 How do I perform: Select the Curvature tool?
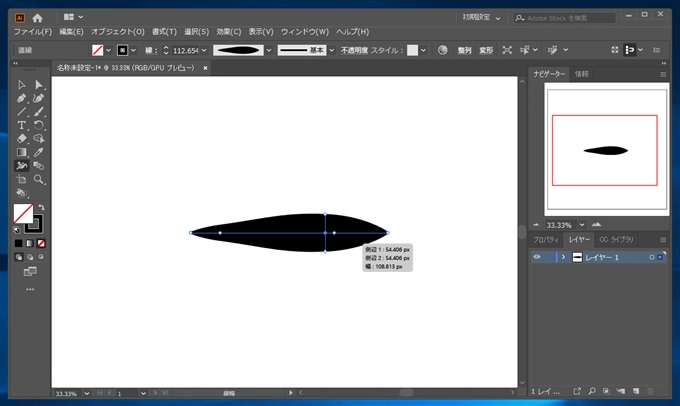(x=39, y=98)
